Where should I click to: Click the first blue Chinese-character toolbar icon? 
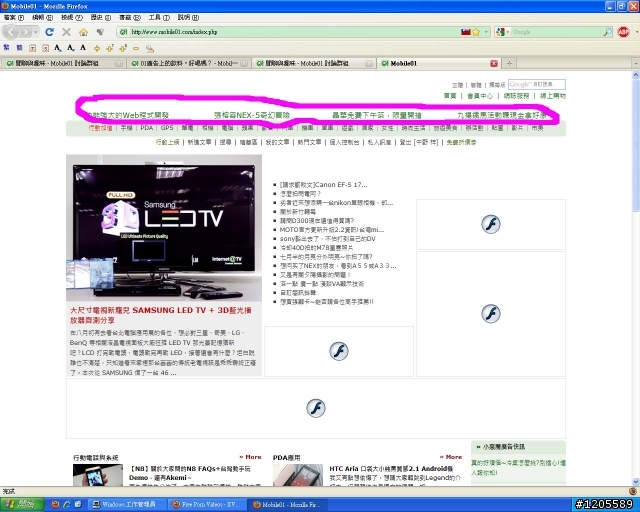7,48
